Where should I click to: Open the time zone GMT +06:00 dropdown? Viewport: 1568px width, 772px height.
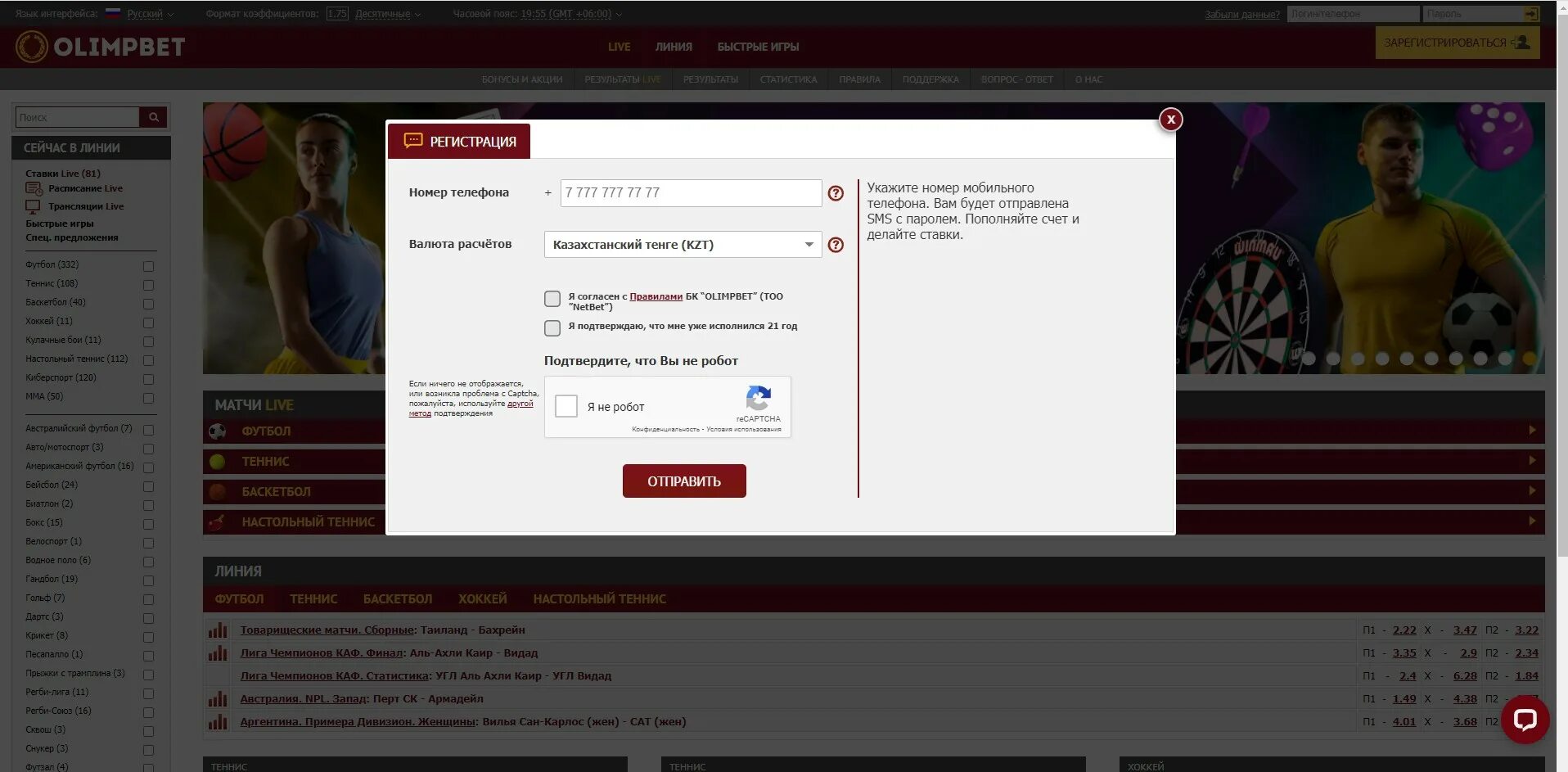[570, 14]
